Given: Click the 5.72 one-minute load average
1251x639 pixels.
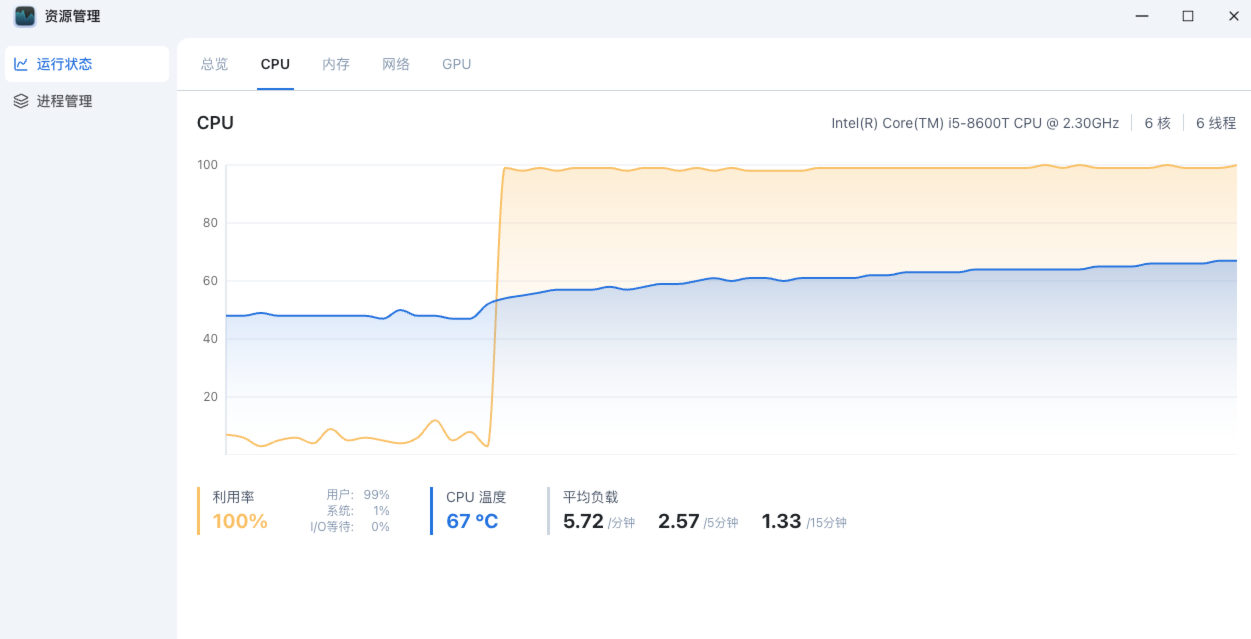Looking at the screenshot, I should 583,521.
